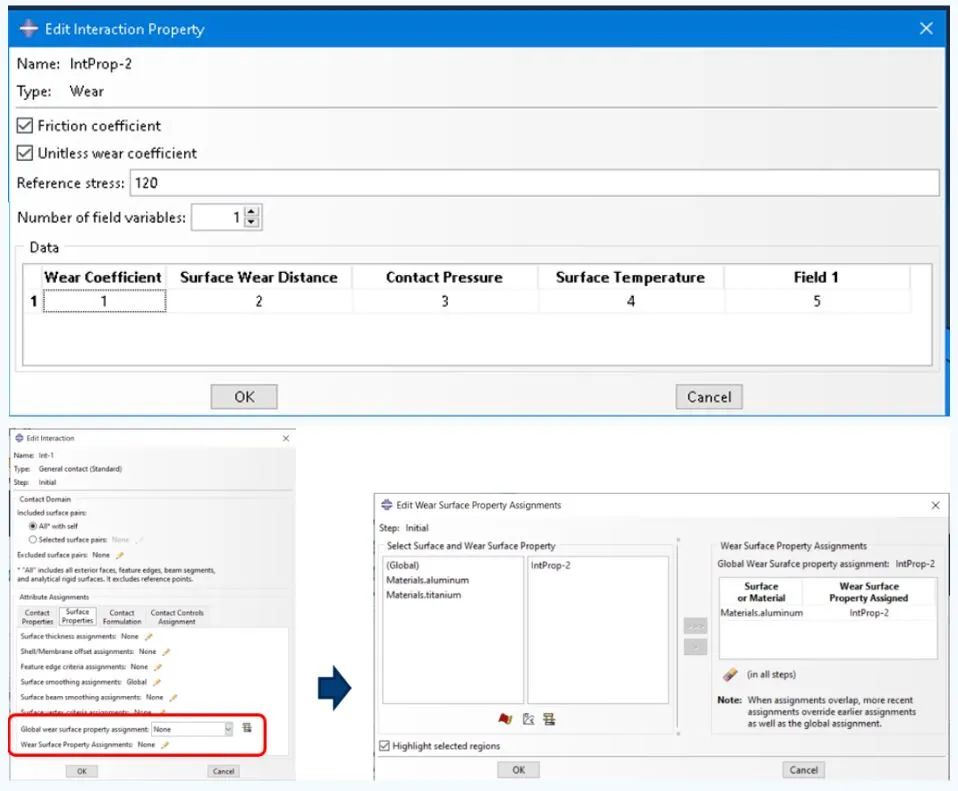The width and height of the screenshot is (958, 791).
Task: Click the red surface creation icon
Action: 505,719
